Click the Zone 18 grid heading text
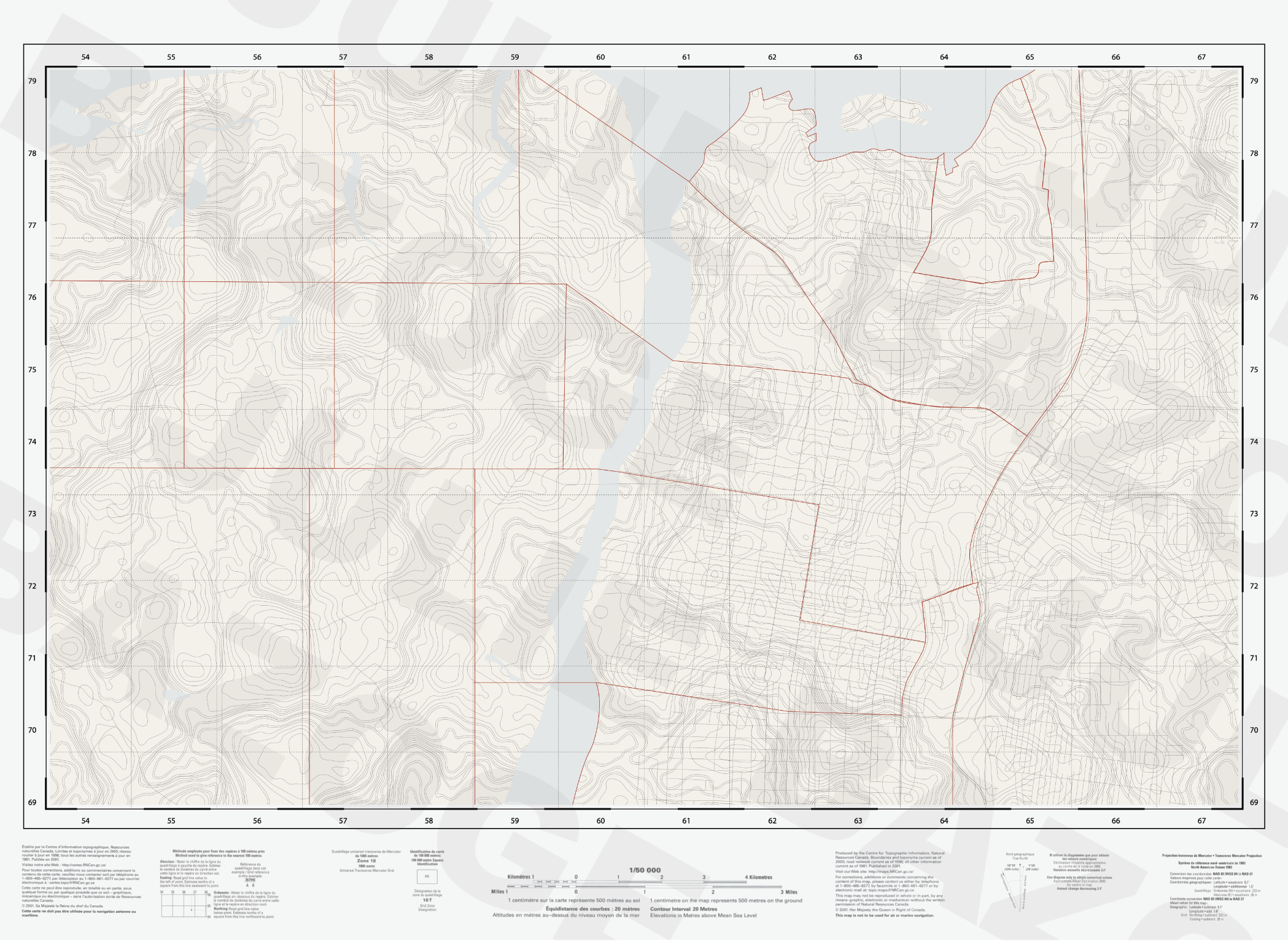Screen dimensions: 1288x941 tap(367, 861)
